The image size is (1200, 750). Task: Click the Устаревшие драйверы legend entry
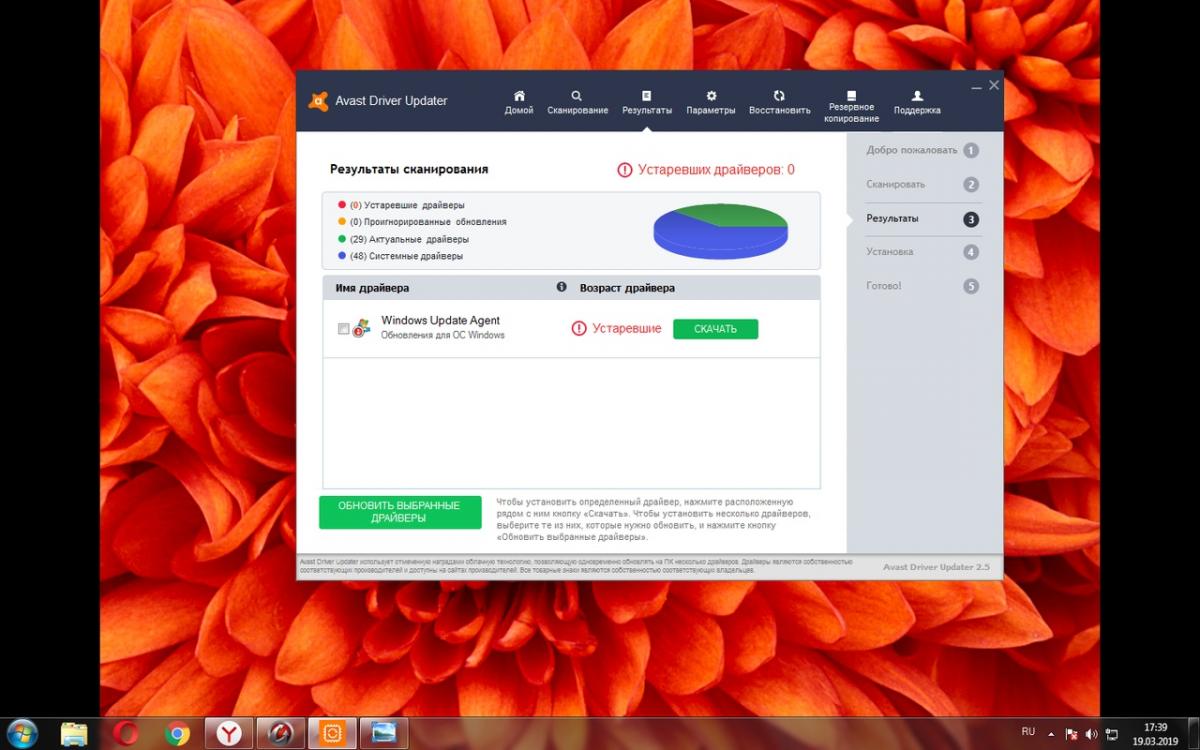(401, 205)
